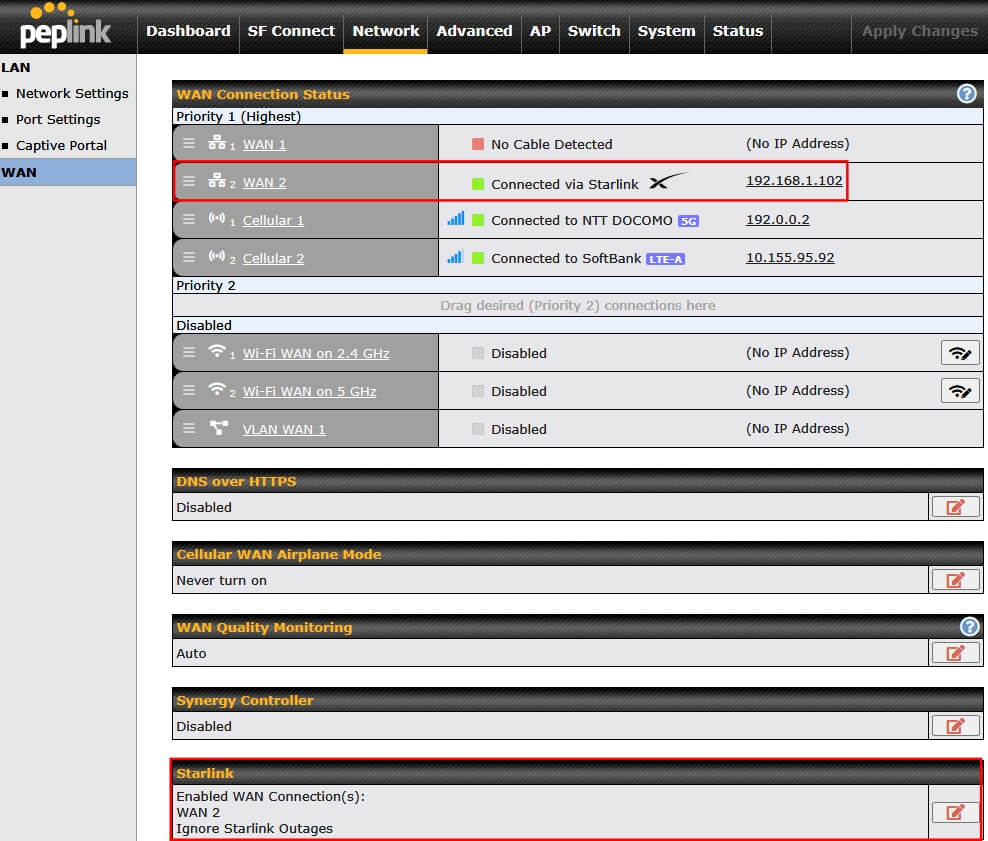Open Network Settings in sidebar
The image size is (988, 841).
[72, 93]
